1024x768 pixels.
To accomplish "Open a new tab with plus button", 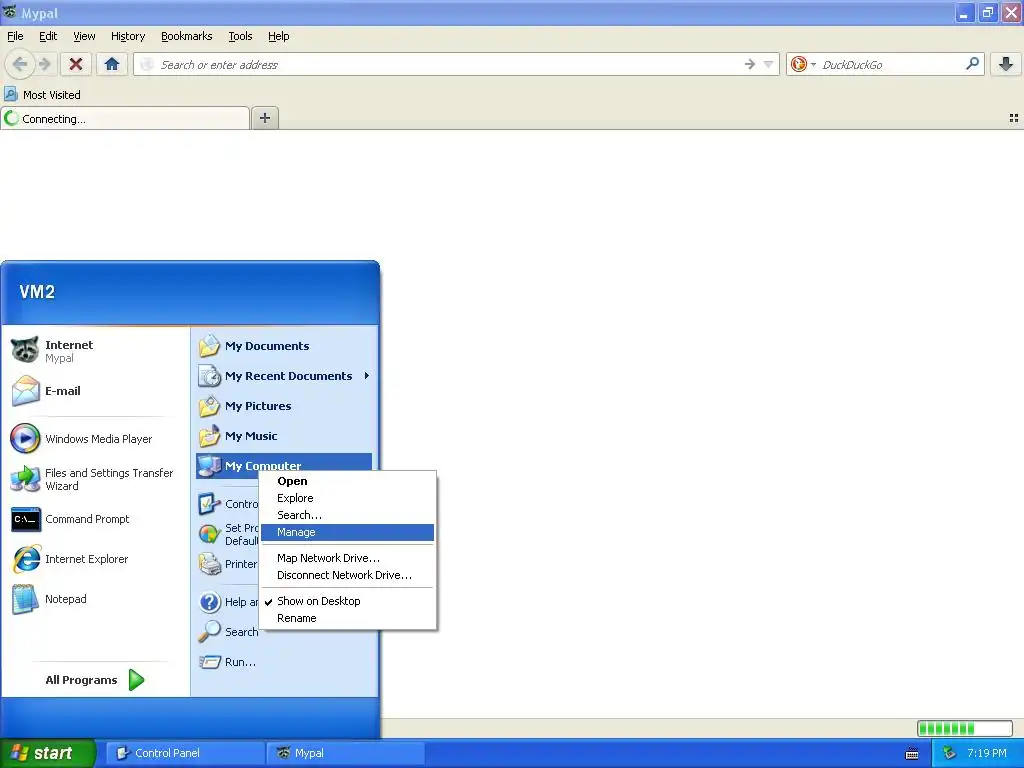I will pyautogui.click(x=264, y=118).
